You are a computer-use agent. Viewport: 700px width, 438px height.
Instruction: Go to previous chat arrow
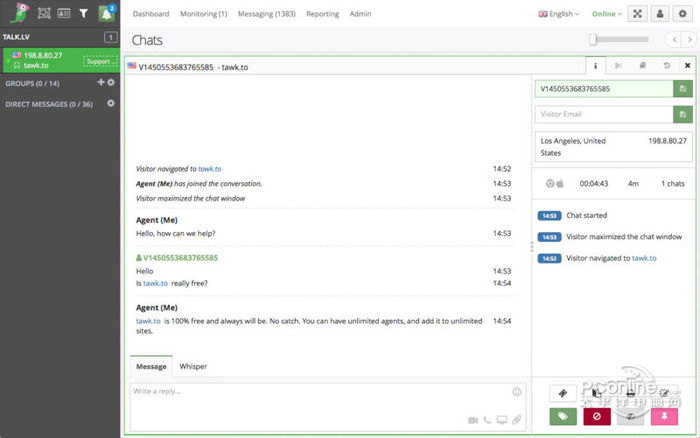pyautogui.click(x=675, y=40)
